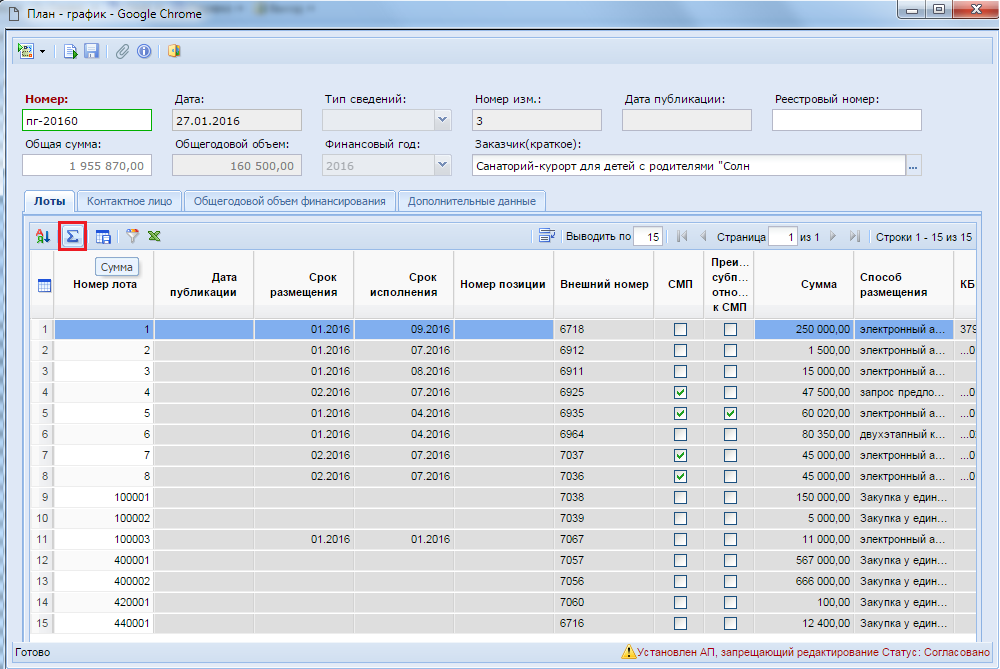The height and width of the screenshot is (669, 1000).
Task: Click the Реестровый номер input field
Action: pyautogui.click(x=846, y=120)
